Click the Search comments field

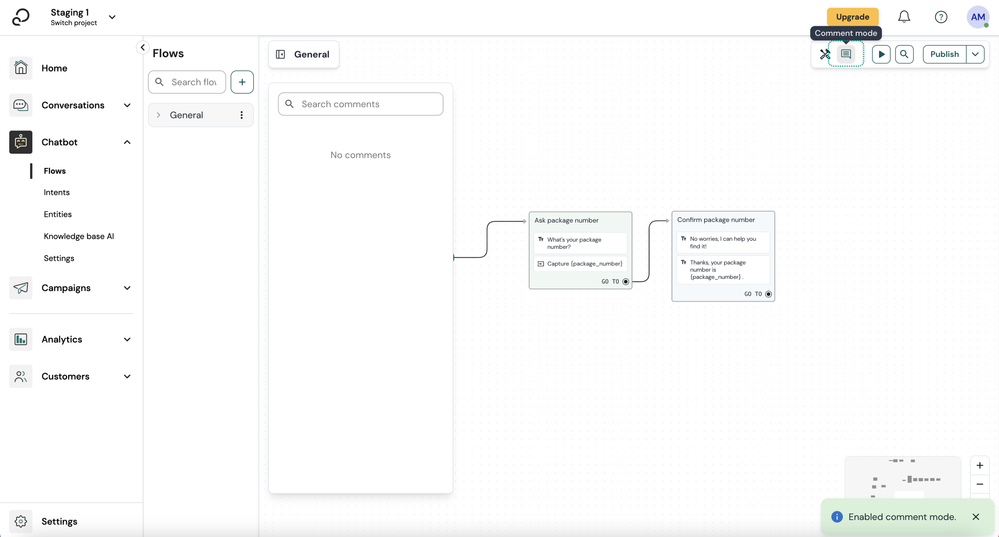pos(361,104)
